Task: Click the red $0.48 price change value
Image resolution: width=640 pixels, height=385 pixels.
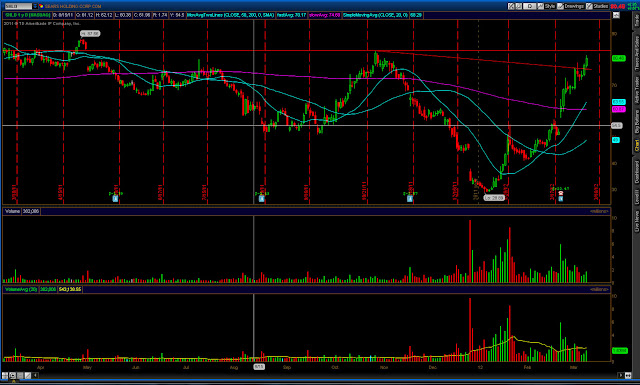Action: tap(618, 6)
